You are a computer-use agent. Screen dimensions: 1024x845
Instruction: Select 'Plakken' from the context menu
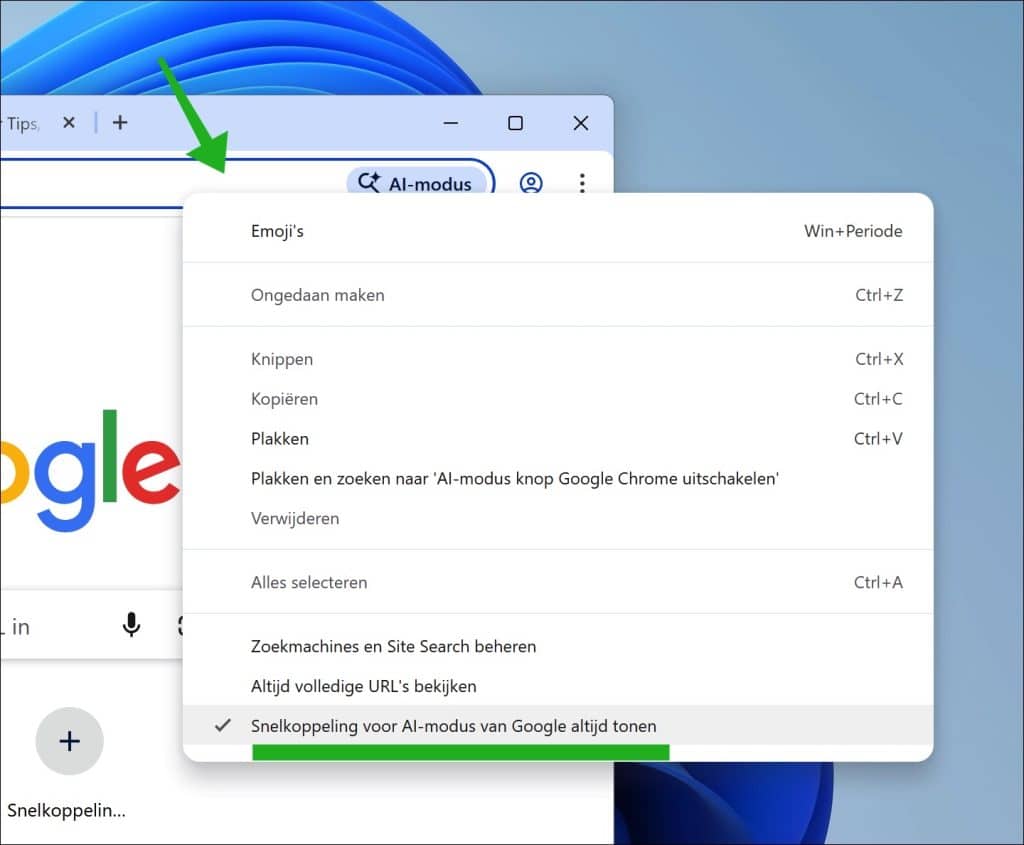(x=279, y=438)
